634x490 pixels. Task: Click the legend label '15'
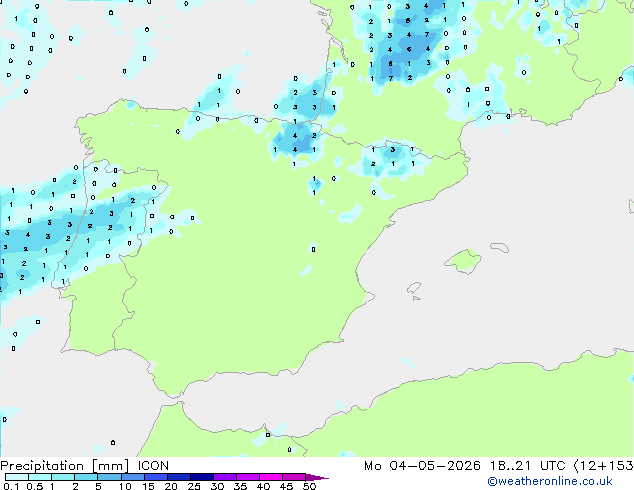[148, 486]
